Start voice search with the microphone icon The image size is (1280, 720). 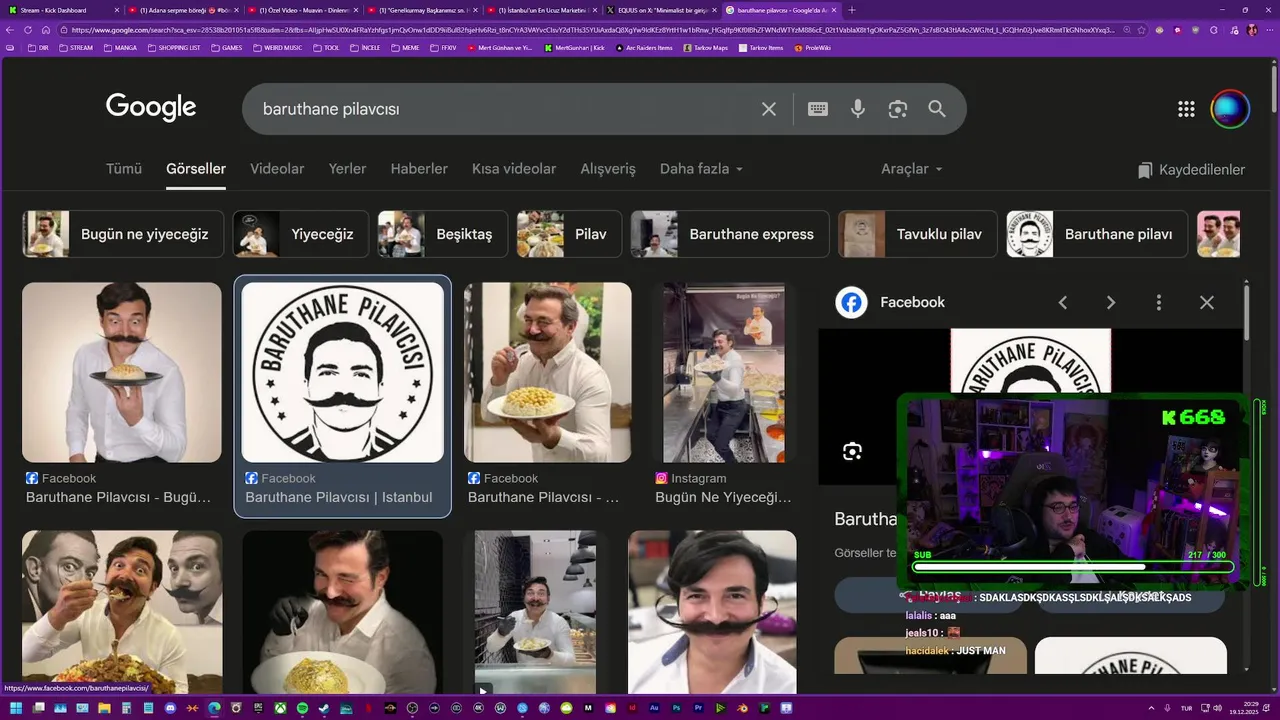click(x=858, y=109)
